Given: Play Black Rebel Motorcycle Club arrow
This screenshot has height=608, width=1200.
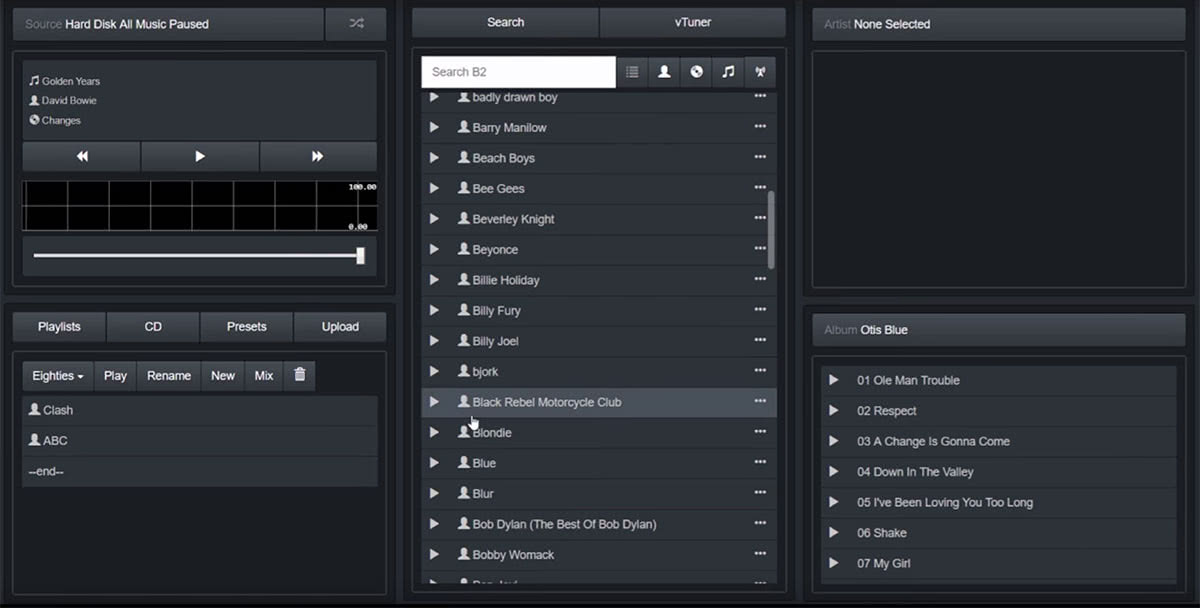Looking at the screenshot, I should 434,402.
